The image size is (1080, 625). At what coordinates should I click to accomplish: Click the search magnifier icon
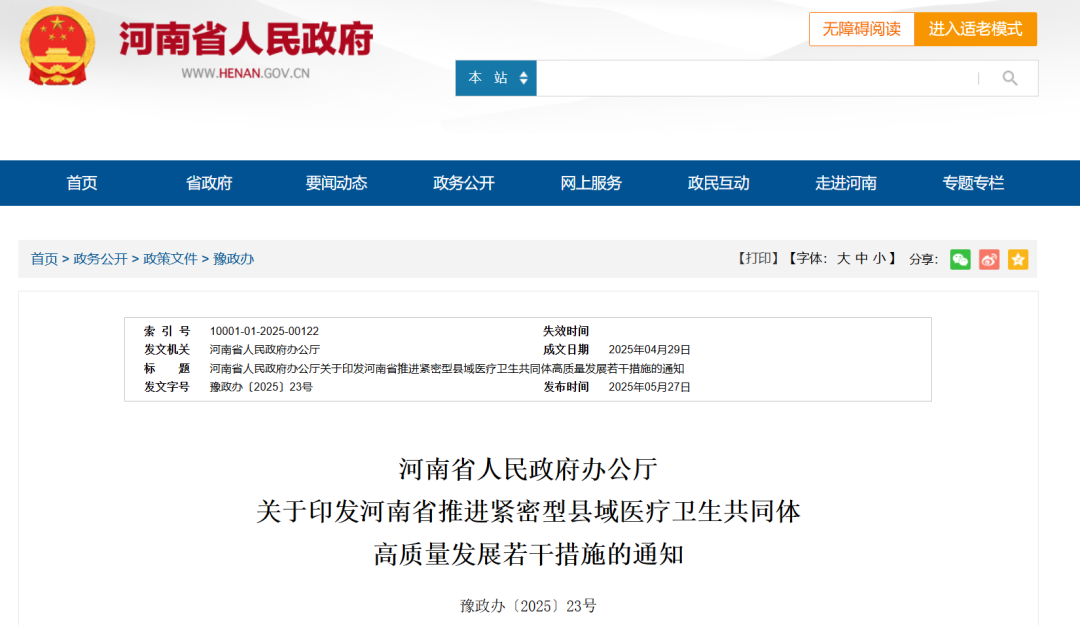pyautogui.click(x=1010, y=78)
